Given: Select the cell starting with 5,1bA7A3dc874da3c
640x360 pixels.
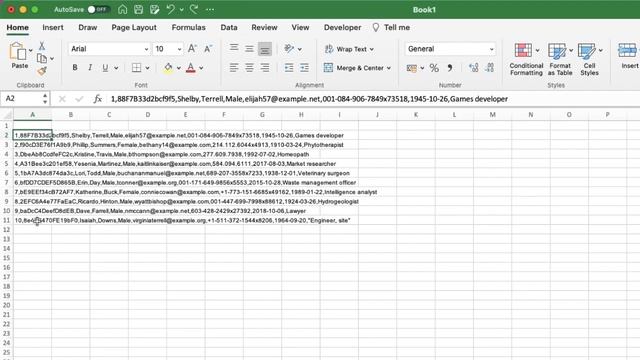Looking at the screenshot, I should pos(32,173).
